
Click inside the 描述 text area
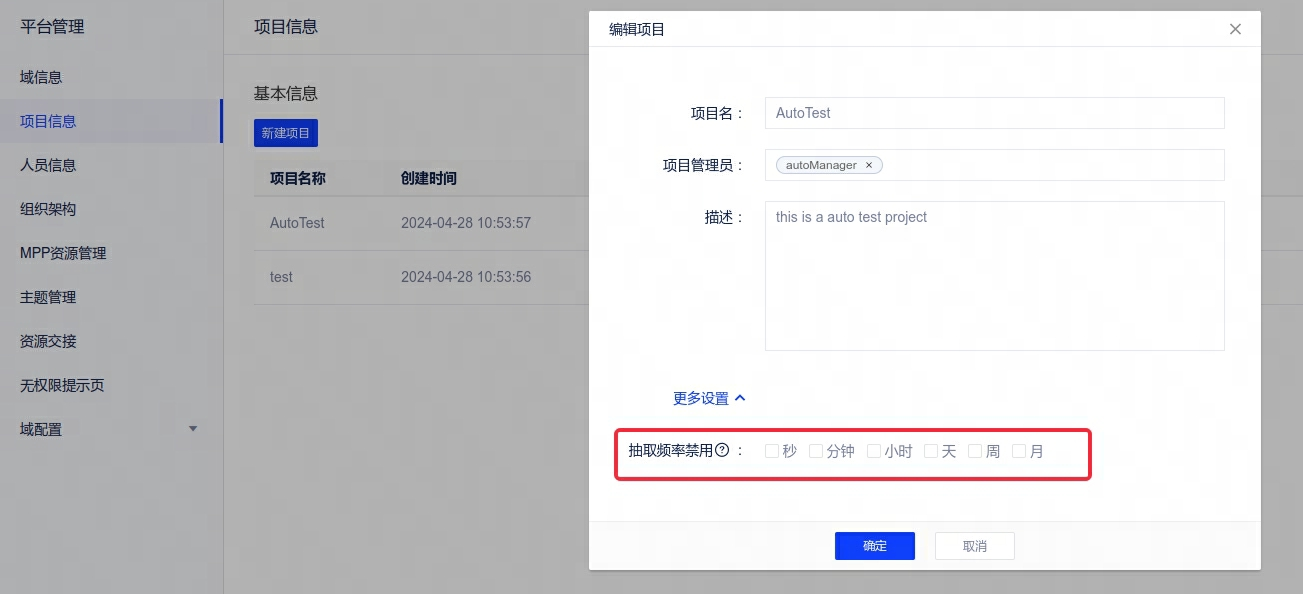coord(994,276)
